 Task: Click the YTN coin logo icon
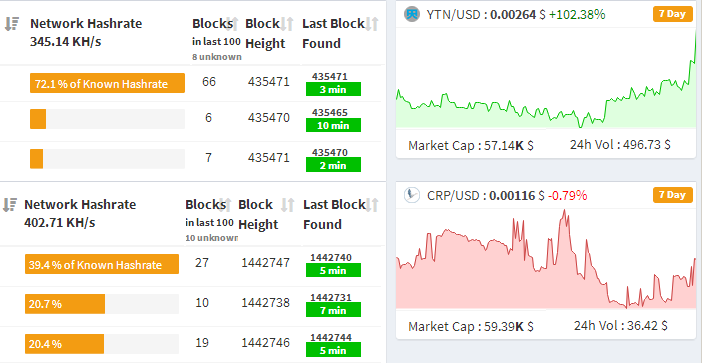click(x=412, y=14)
